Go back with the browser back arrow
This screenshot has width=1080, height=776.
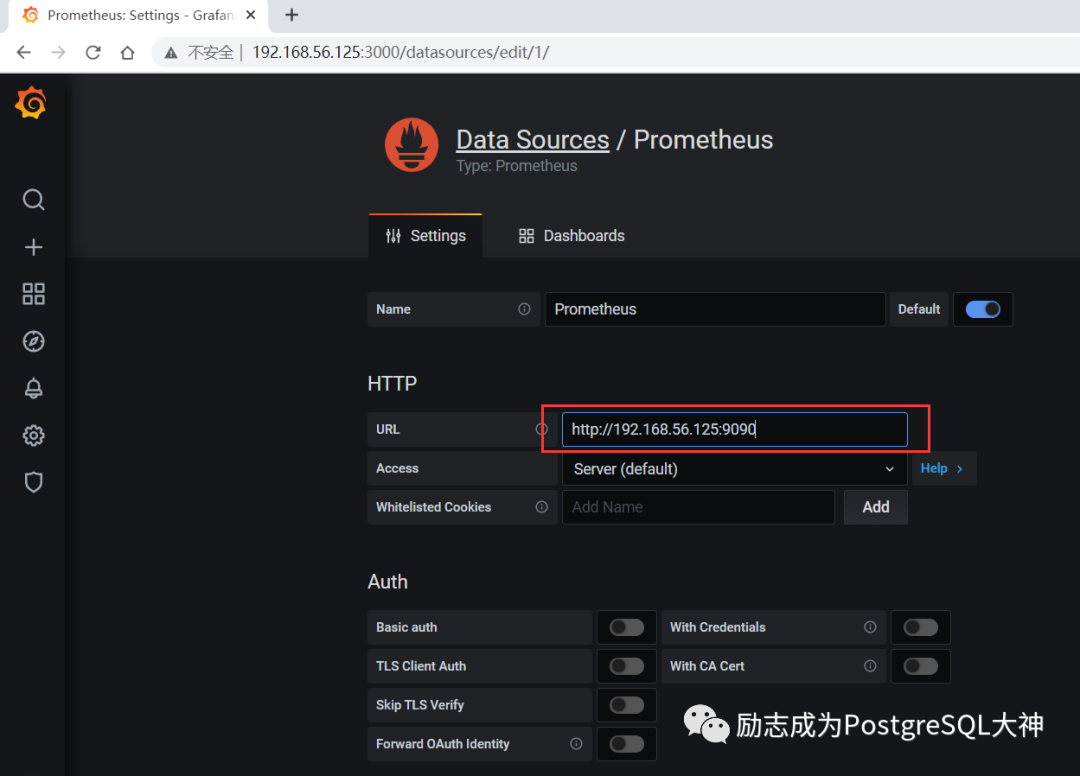coord(24,52)
